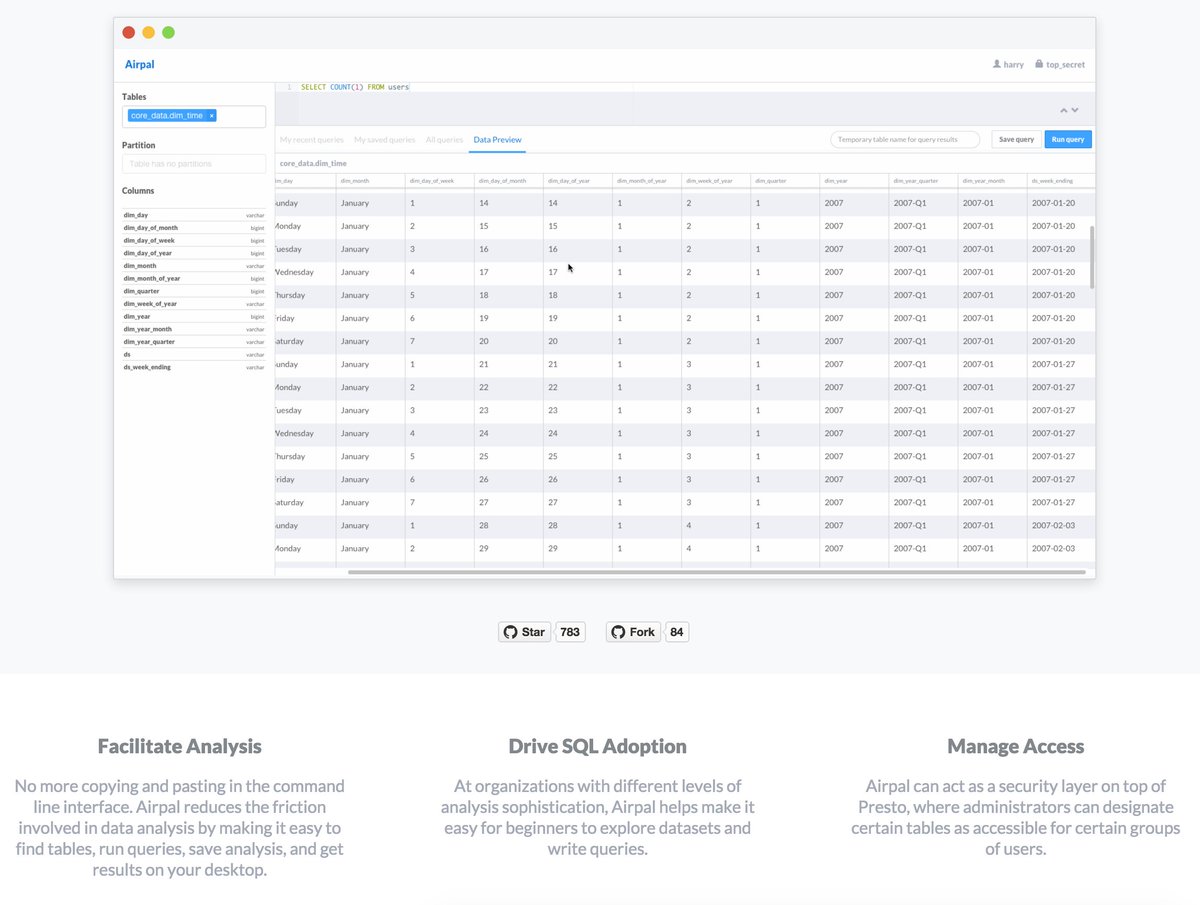Remove the core_data.dim_time table tag

(212, 116)
